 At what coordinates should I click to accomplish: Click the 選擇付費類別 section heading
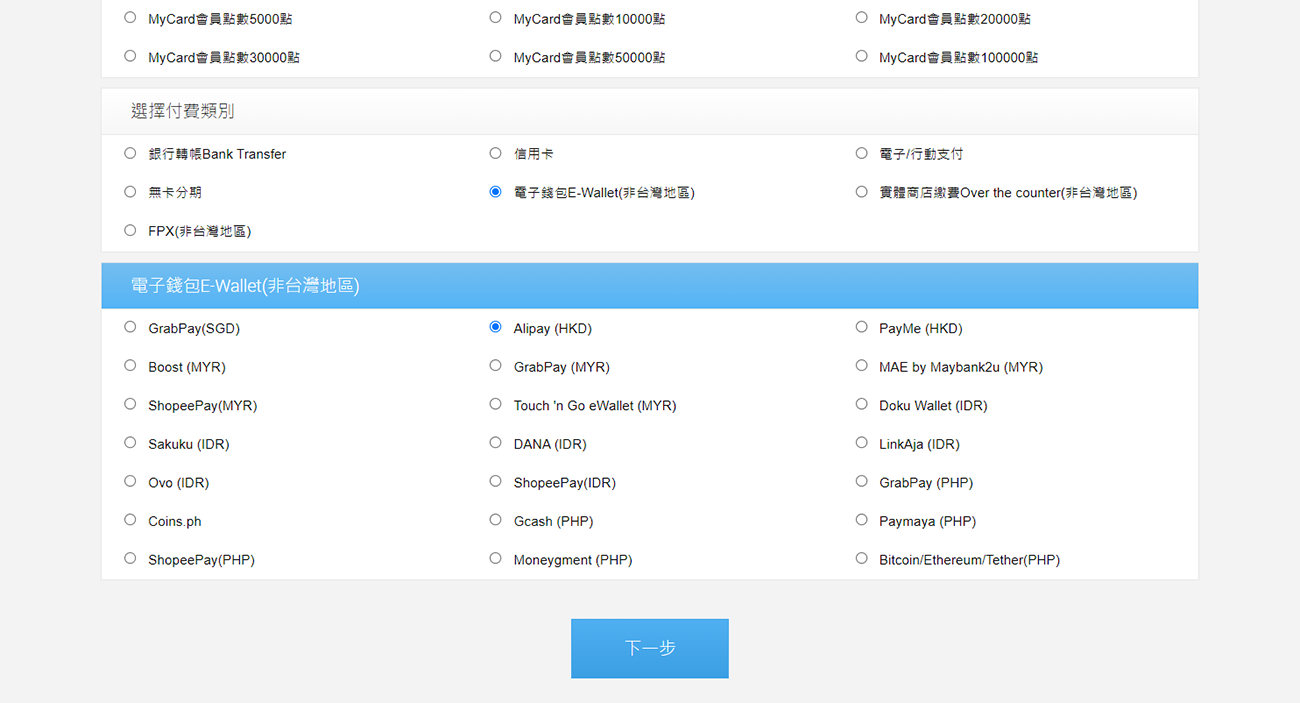click(x=183, y=111)
